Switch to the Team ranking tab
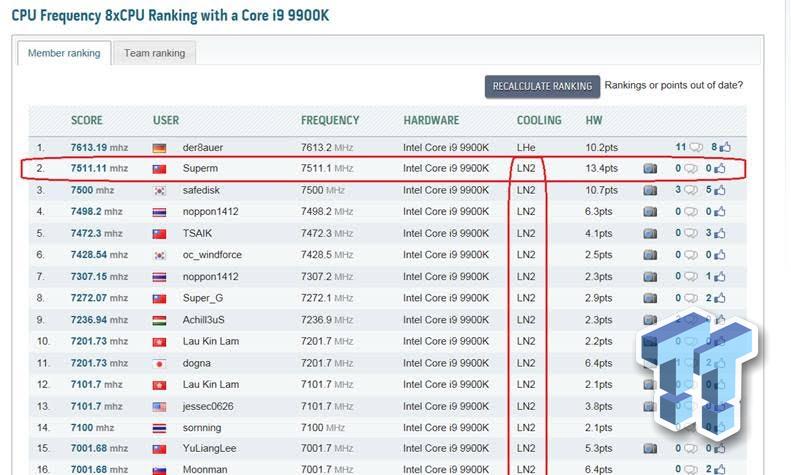 coord(154,53)
